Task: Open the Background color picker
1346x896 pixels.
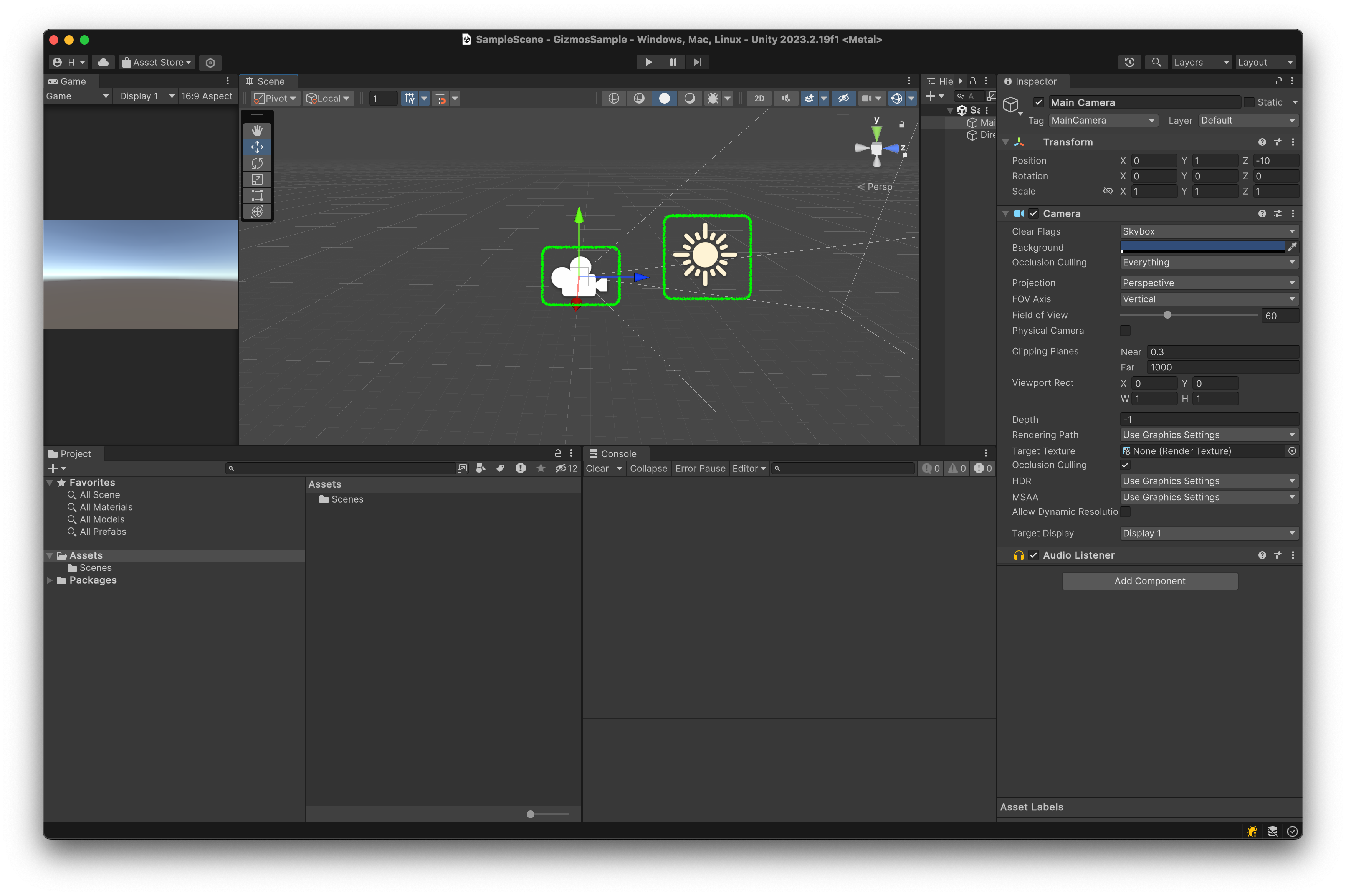Action: pyautogui.click(x=1202, y=247)
